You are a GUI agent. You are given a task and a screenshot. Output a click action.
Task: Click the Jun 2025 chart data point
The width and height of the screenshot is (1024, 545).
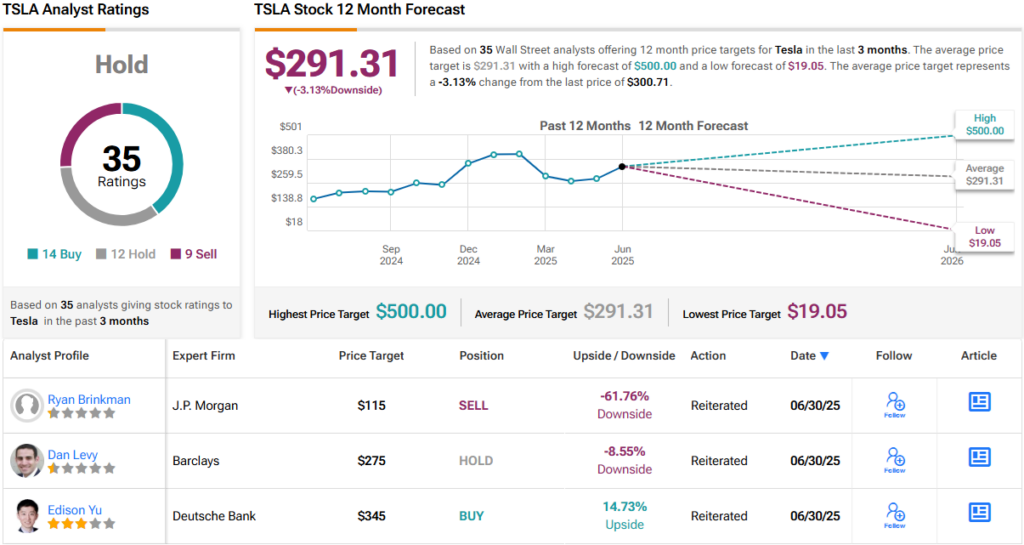[622, 166]
